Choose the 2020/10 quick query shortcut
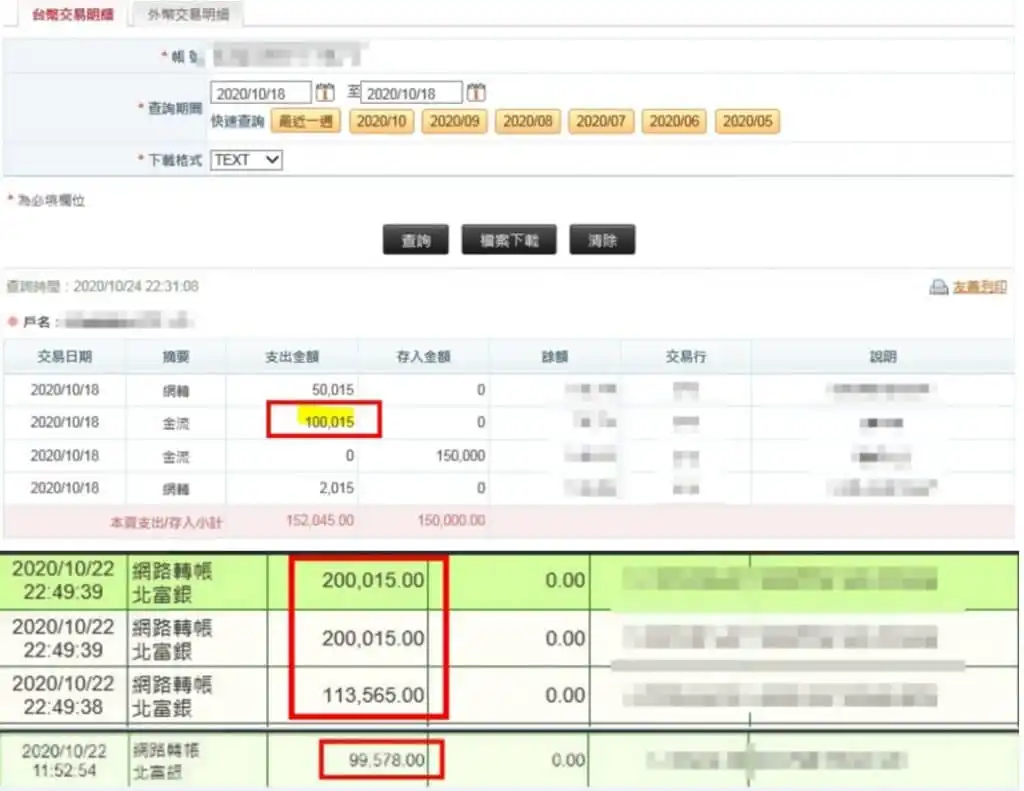This screenshot has height=791, width=1024. pos(381,120)
